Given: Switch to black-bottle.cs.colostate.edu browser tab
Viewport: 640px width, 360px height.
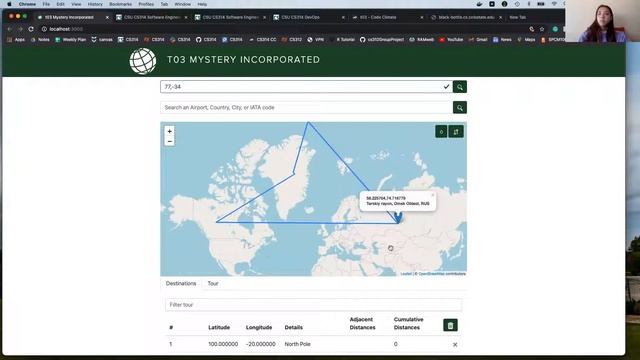Looking at the screenshot, I should [x=467, y=17].
